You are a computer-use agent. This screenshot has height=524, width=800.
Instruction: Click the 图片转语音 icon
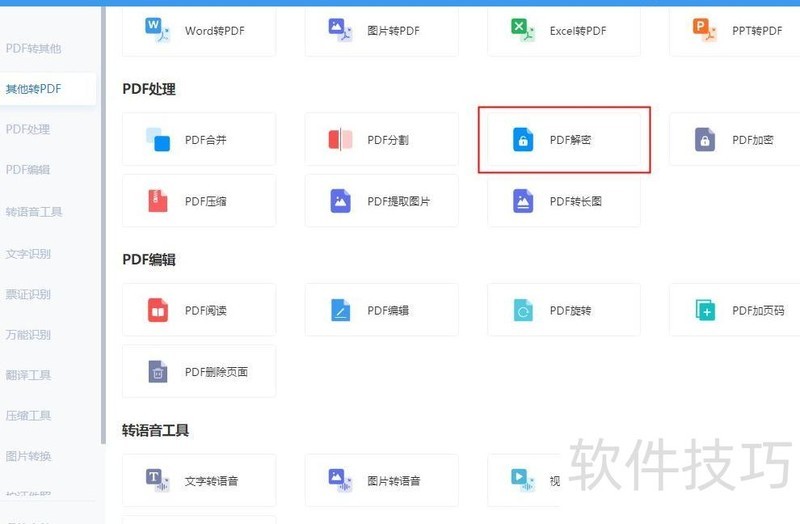pos(340,480)
